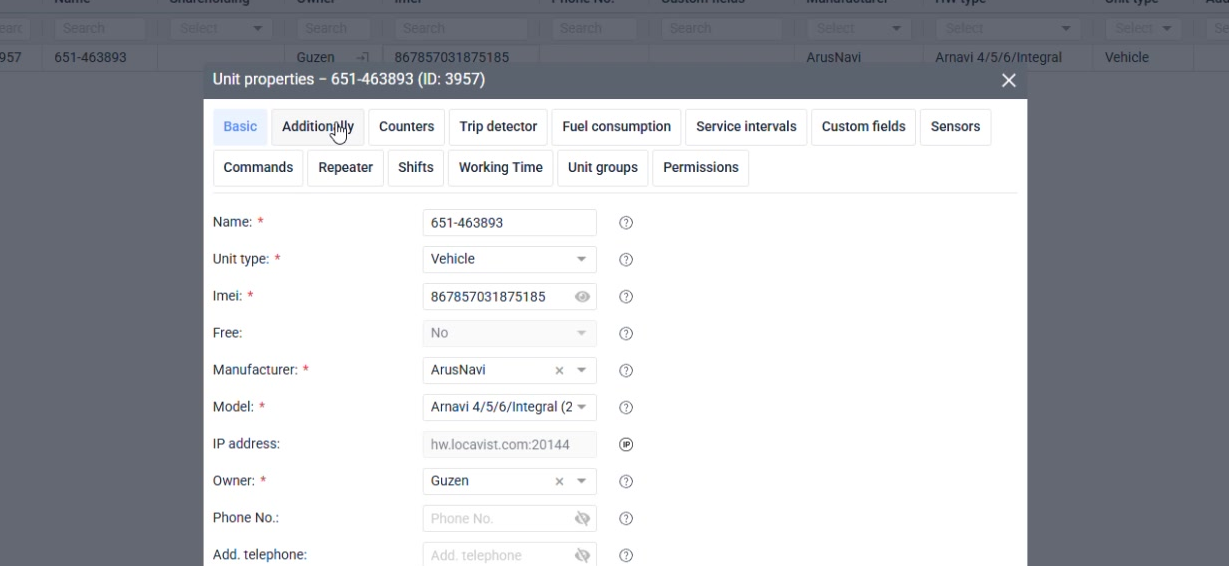Open help icon next to Phone No.
This screenshot has height=566, width=1229.
pos(626,519)
